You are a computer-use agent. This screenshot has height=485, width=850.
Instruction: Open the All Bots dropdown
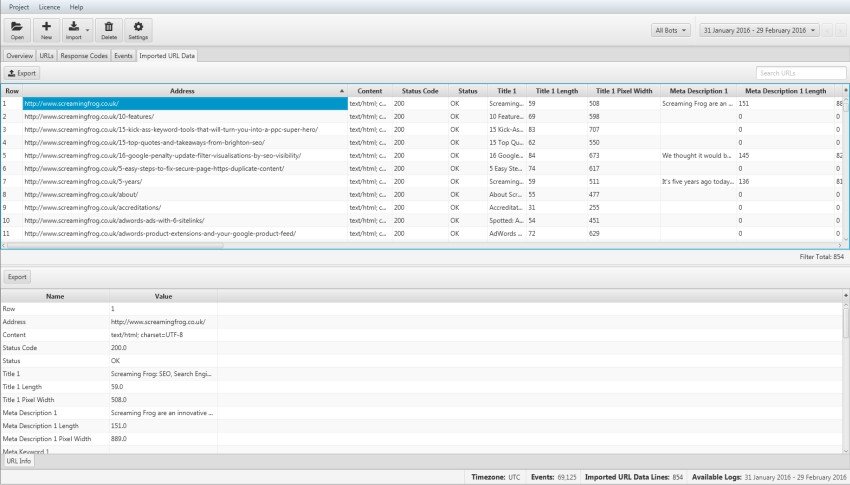[x=671, y=30]
